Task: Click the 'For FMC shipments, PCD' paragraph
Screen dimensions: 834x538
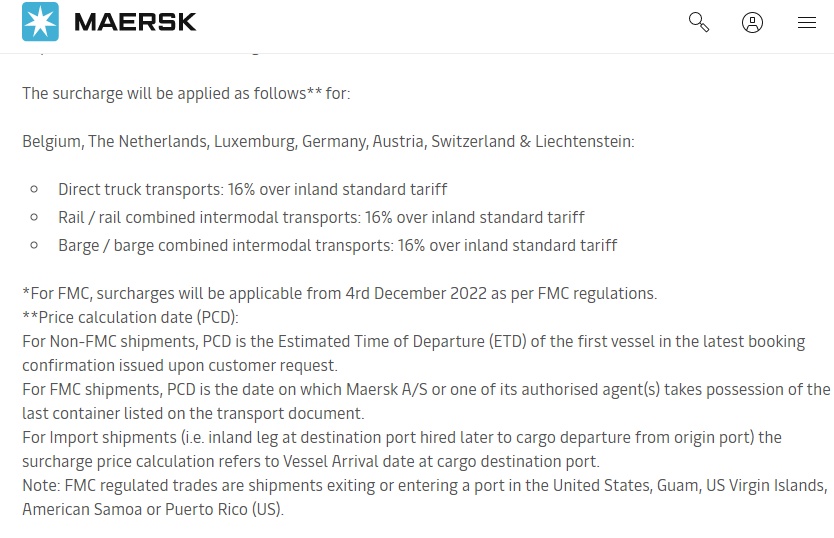Action: point(426,400)
